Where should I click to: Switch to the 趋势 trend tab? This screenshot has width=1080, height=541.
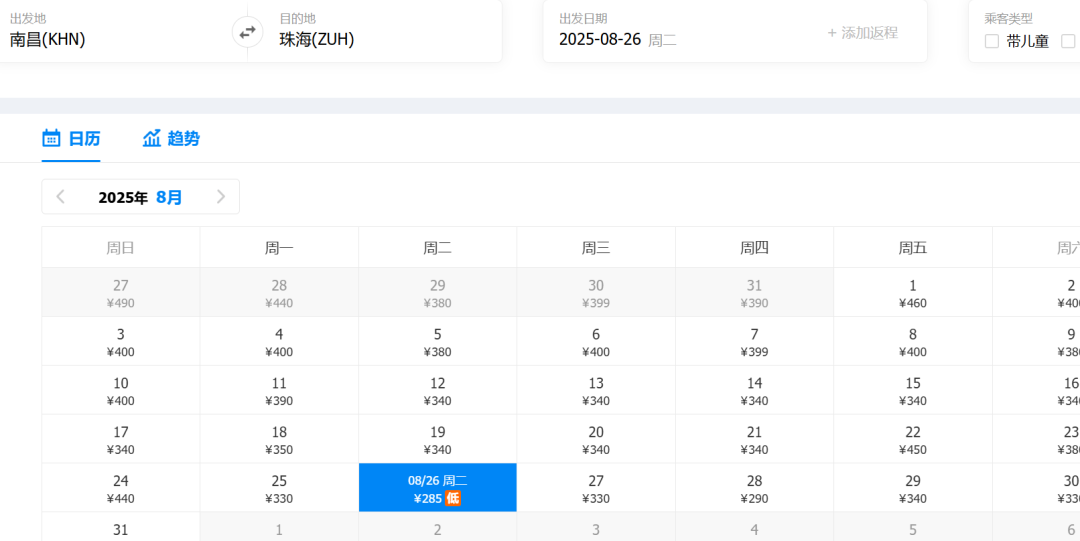(171, 139)
